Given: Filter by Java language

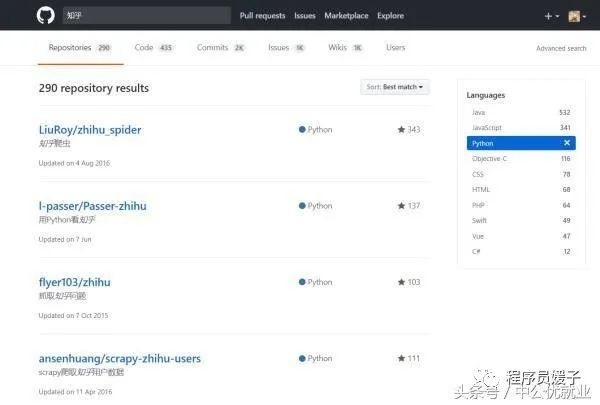Looking at the screenshot, I should point(521,112).
